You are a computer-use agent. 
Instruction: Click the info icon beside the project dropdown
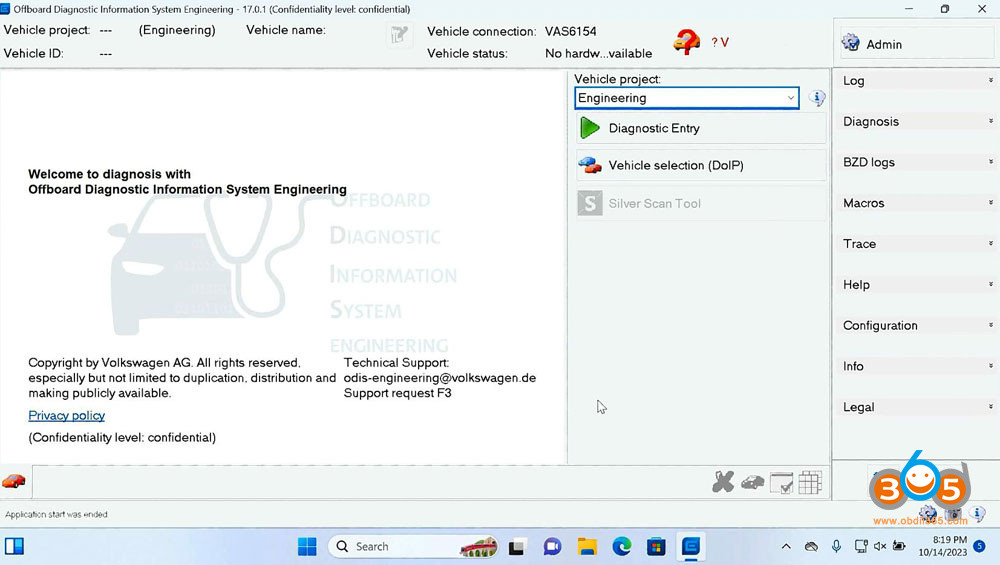(x=817, y=98)
